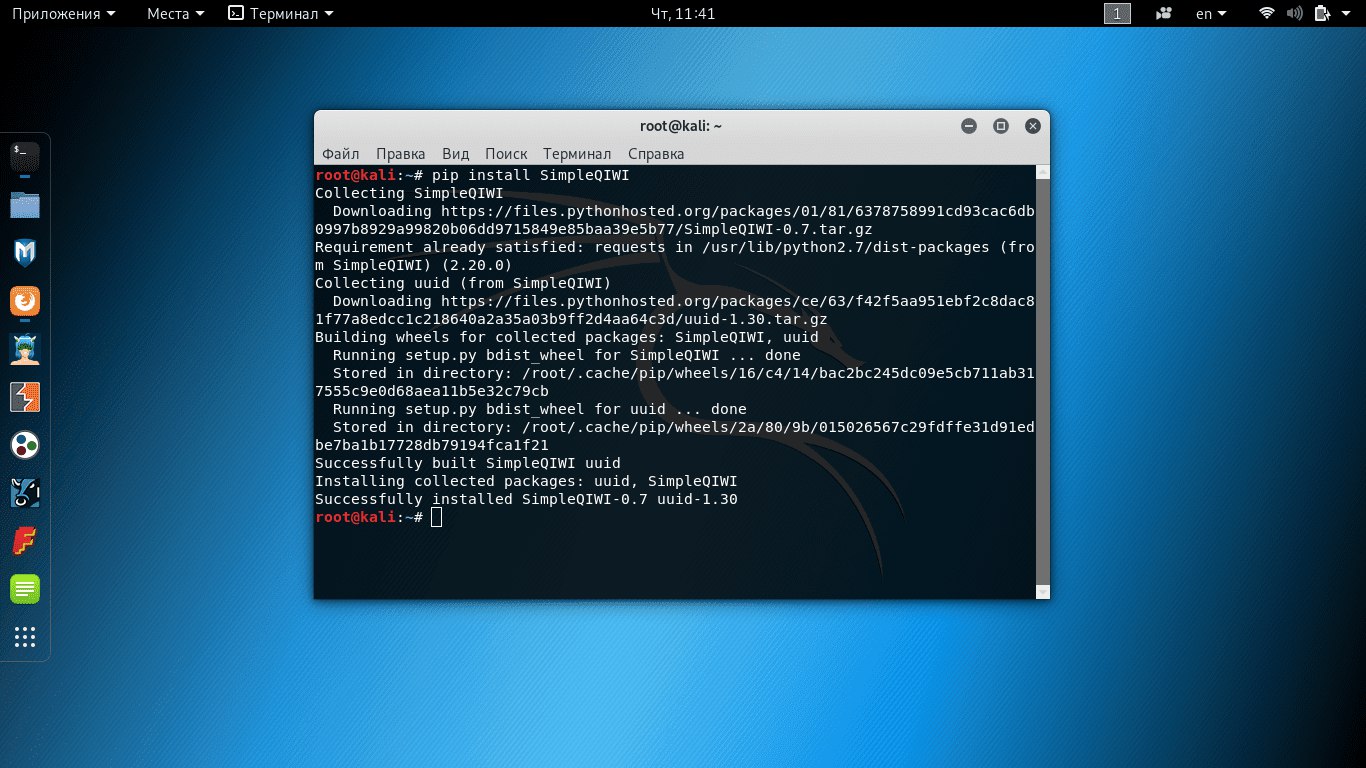Click 'Successfully built SimpleQIWI uuid' line
Viewport: 1366px width, 768px height.
(468, 463)
